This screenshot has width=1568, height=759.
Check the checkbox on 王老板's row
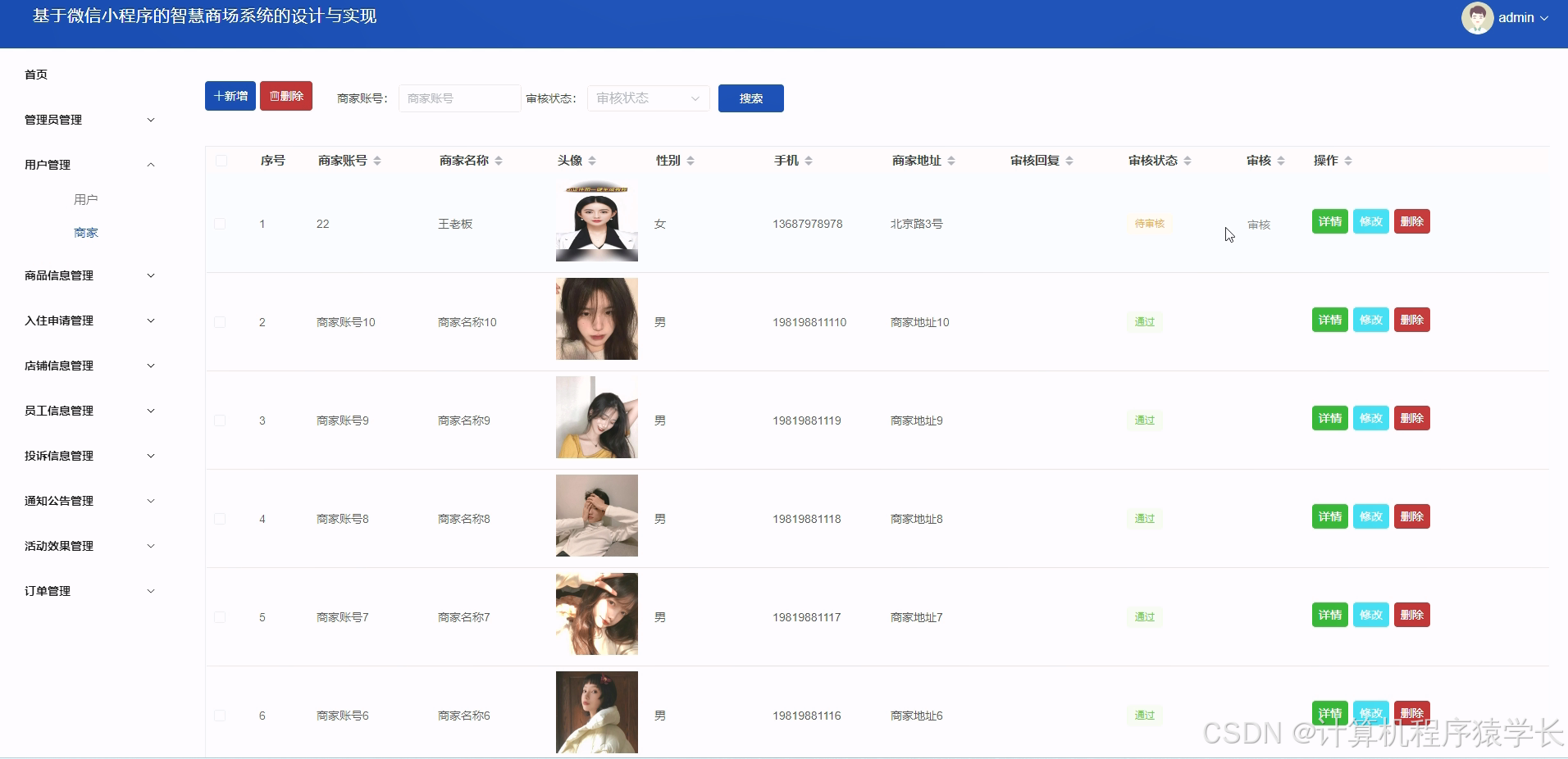pos(220,223)
